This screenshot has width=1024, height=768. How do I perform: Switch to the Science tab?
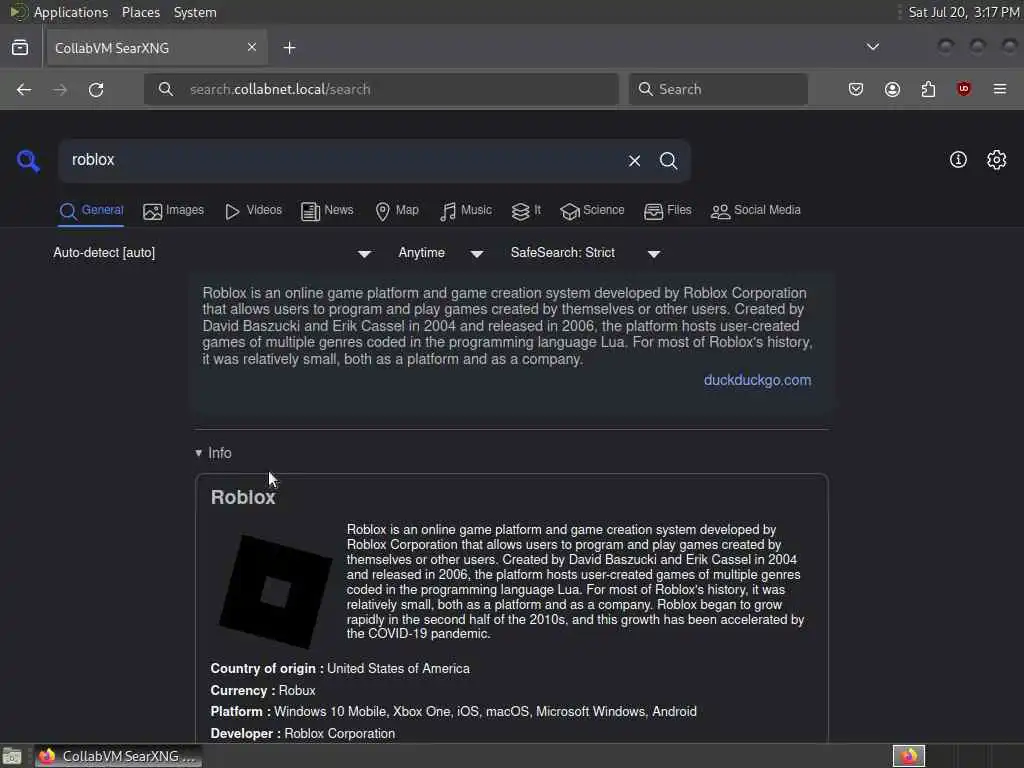tap(592, 211)
